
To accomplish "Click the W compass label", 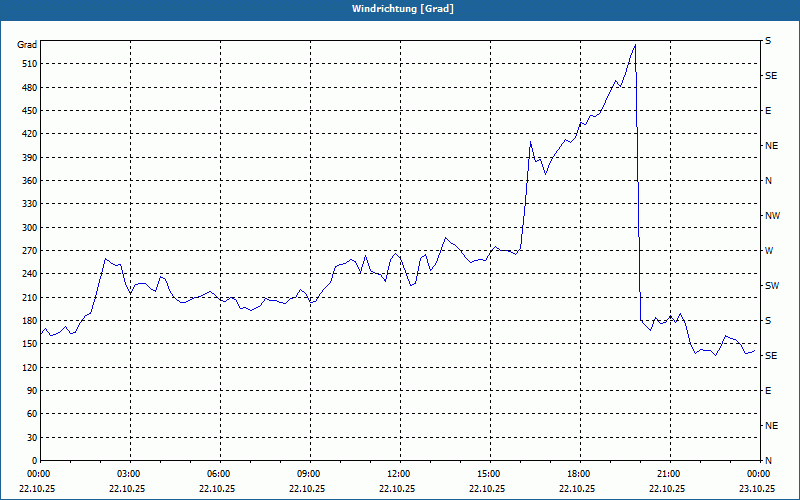I will click(769, 251).
